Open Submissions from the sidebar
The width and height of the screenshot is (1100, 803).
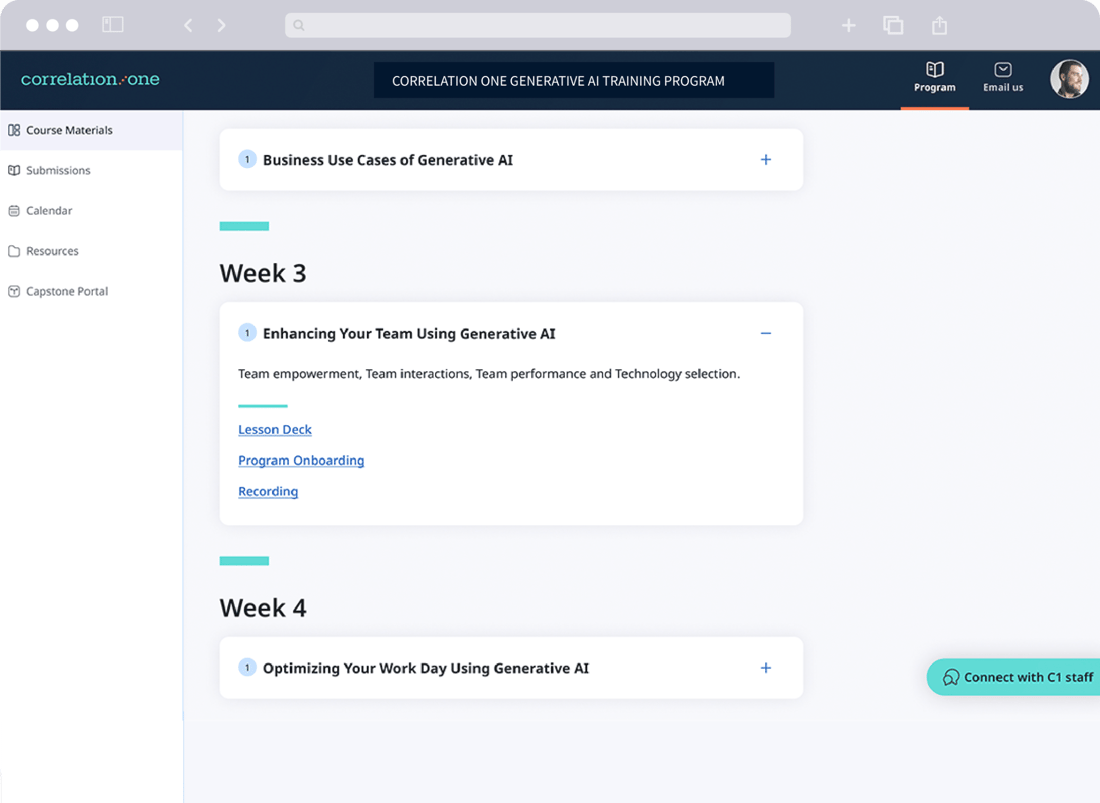[58, 171]
